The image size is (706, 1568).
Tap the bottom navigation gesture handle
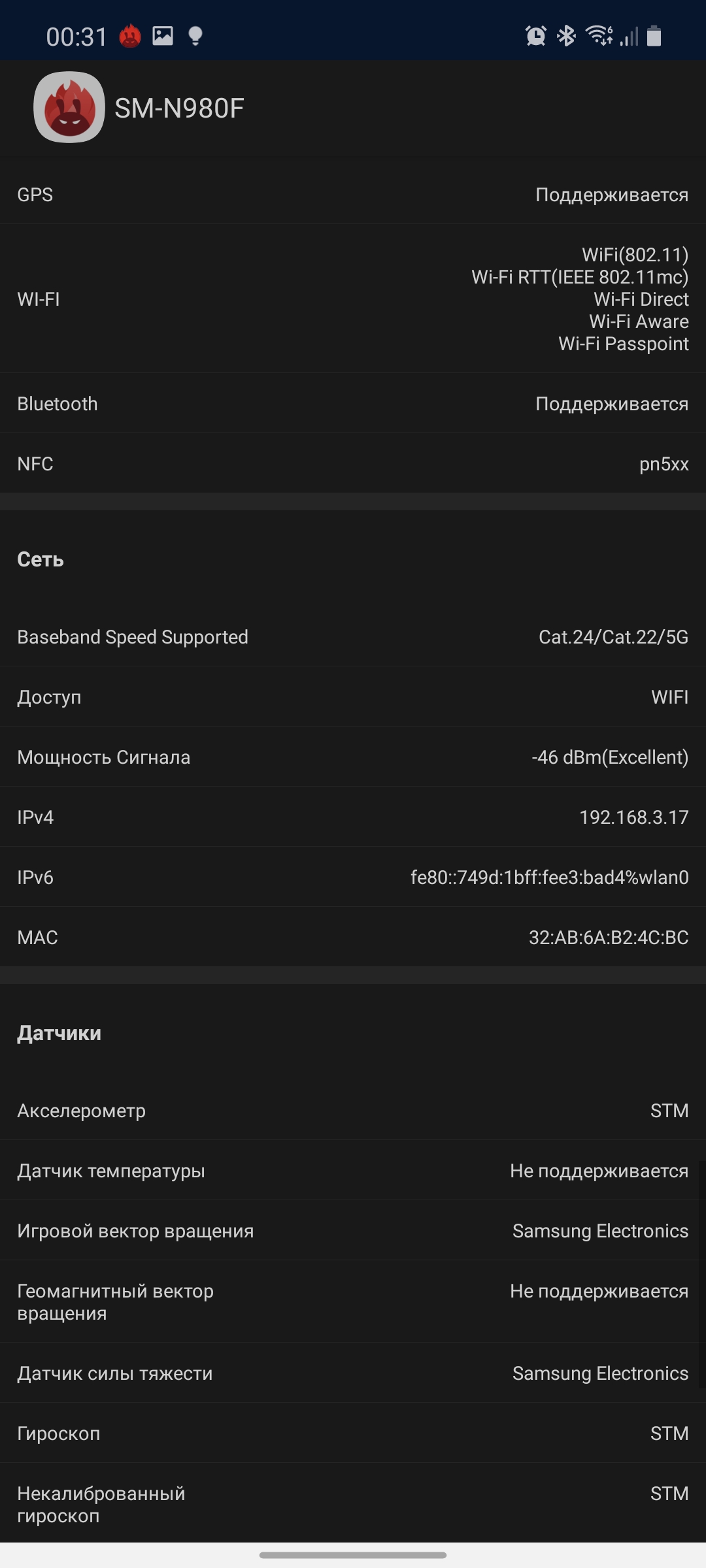[x=353, y=1555]
